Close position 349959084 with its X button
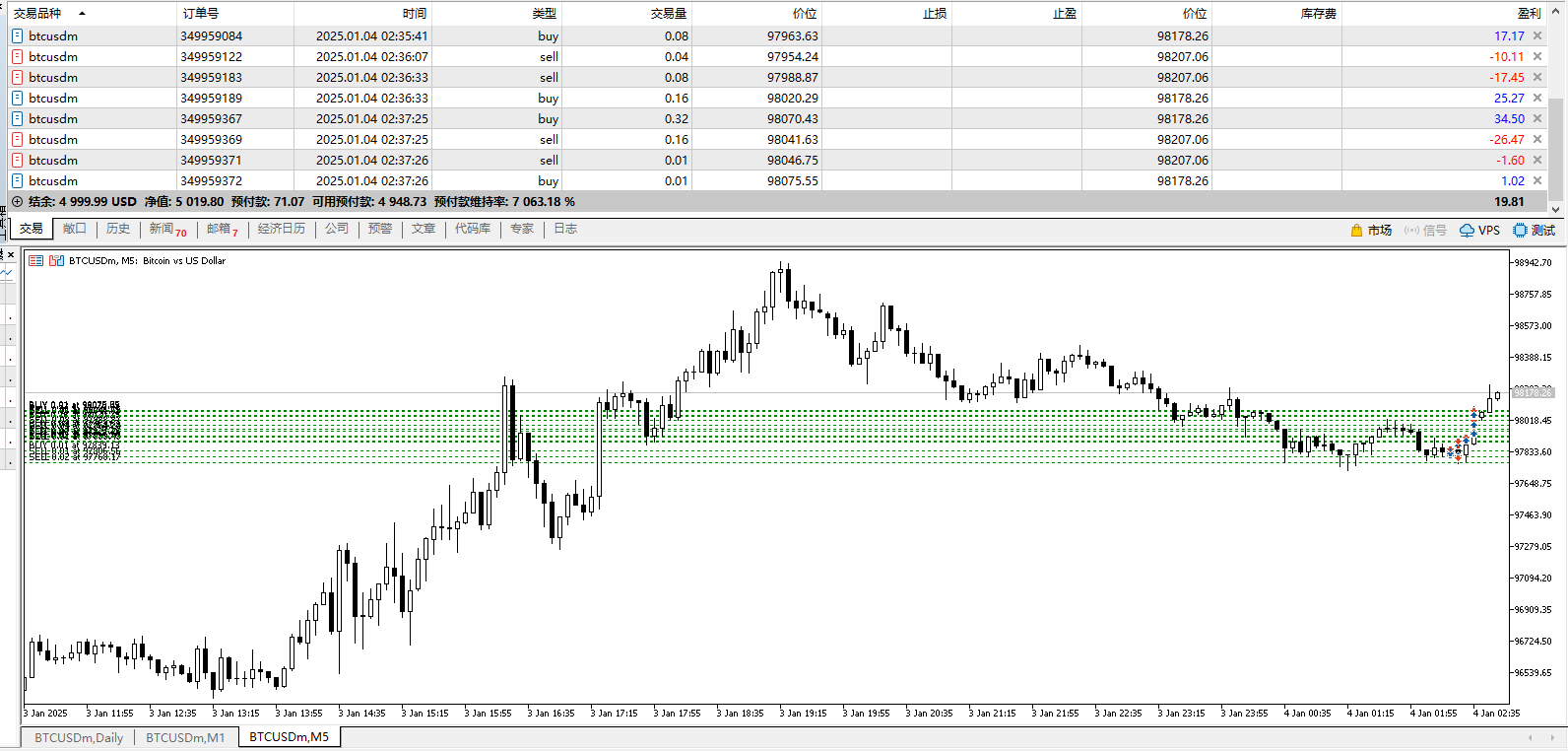This screenshot has height=751, width=1568. 1537,35
